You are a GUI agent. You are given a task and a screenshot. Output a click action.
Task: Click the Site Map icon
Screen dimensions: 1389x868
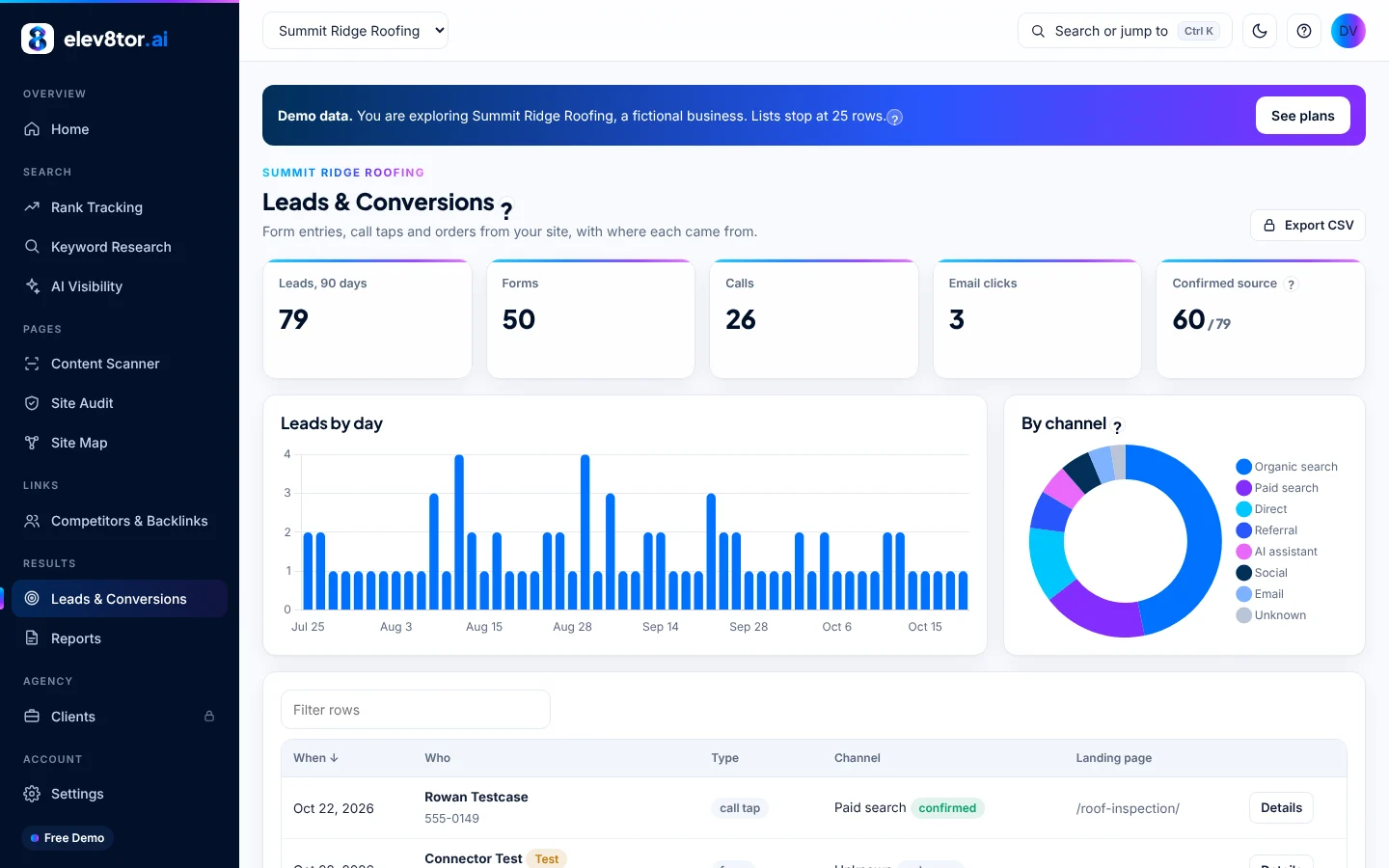(32, 443)
